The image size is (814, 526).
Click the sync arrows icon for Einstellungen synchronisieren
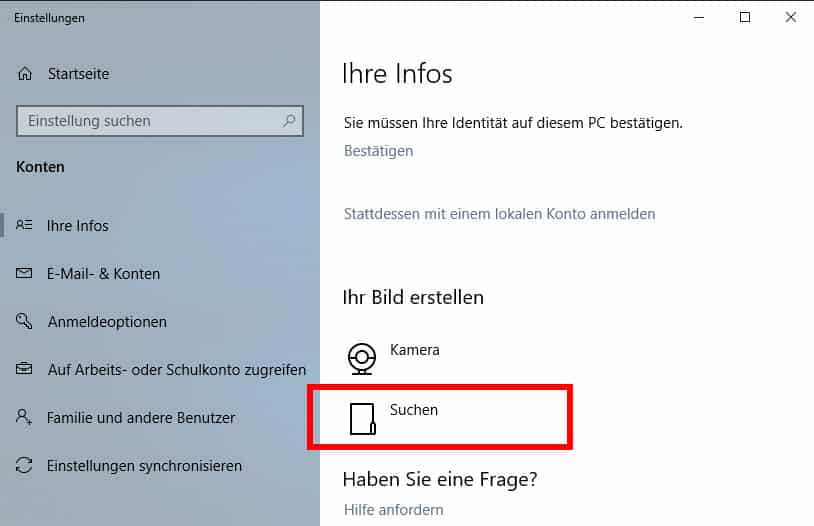pos(24,465)
